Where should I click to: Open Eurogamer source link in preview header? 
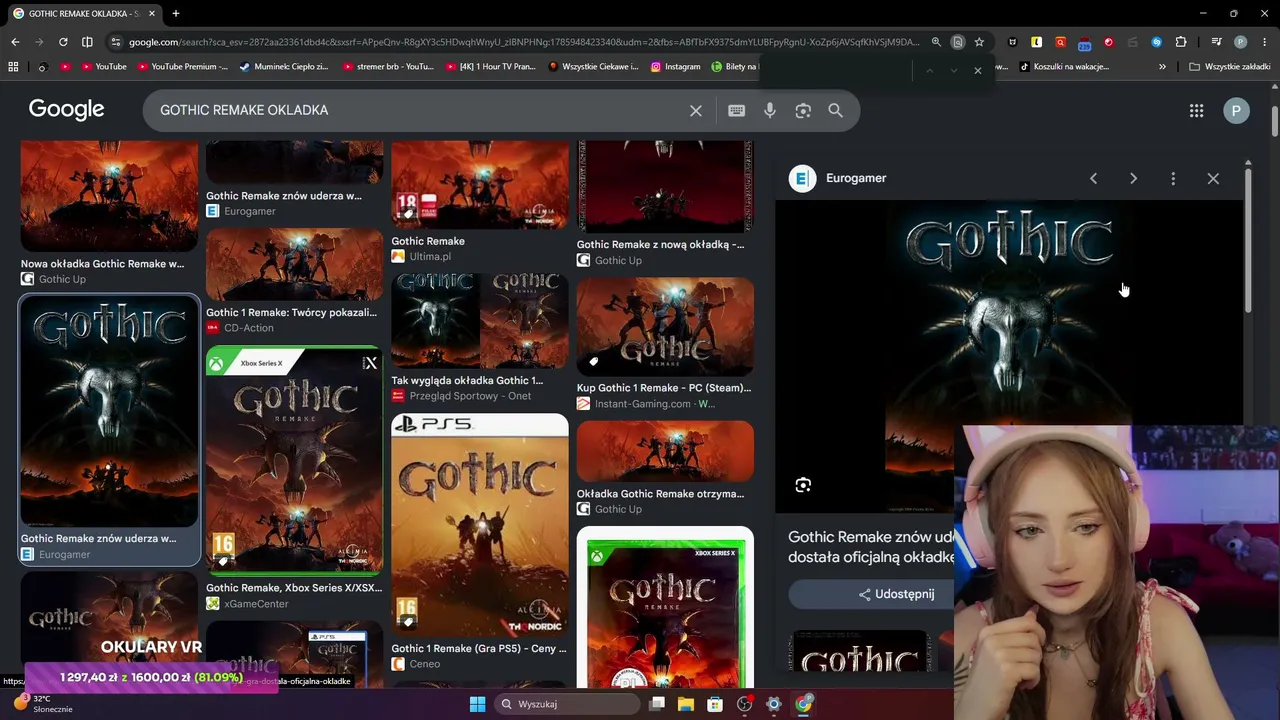[x=838, y=178]
